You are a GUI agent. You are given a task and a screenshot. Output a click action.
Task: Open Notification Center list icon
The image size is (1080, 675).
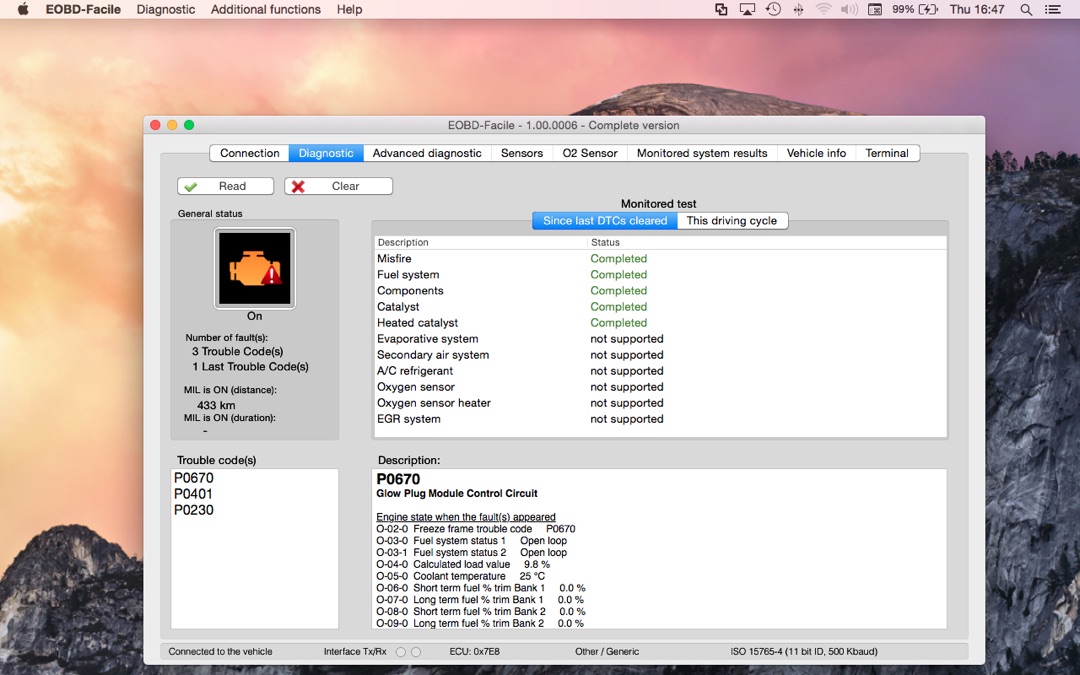coord(1053,10)
